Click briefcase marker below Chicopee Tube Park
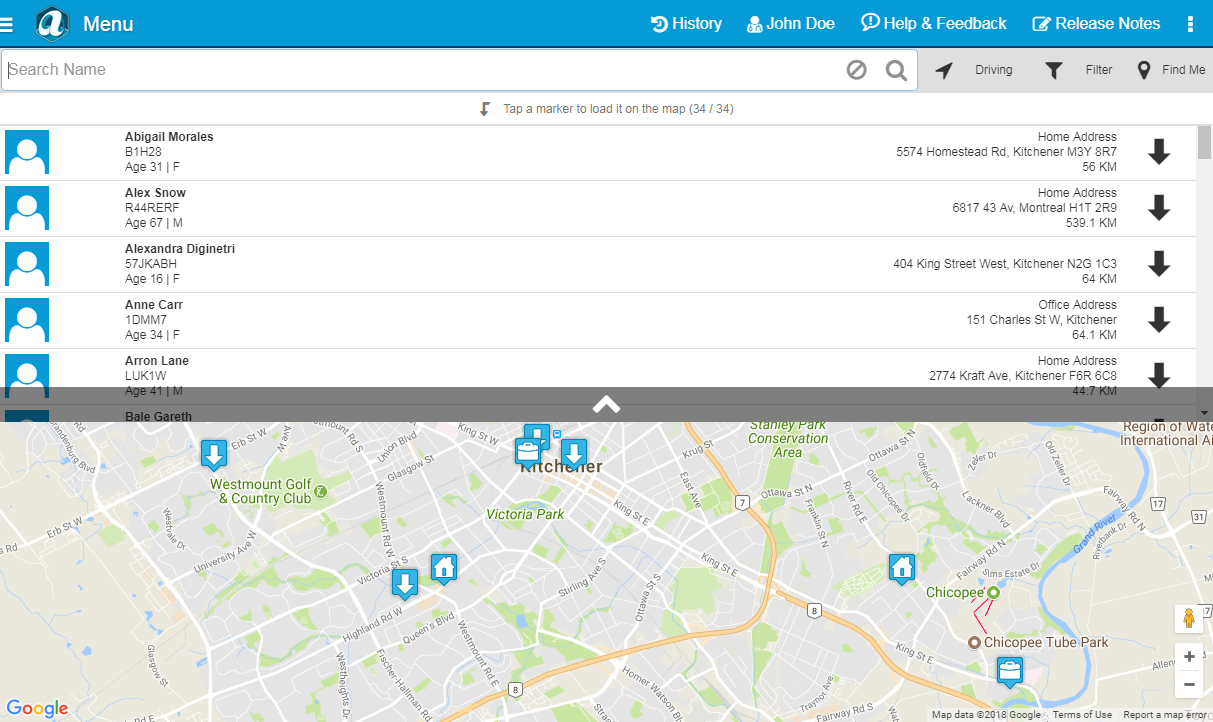This screenshot has height=722, width=1213. tap(1010, 671)
